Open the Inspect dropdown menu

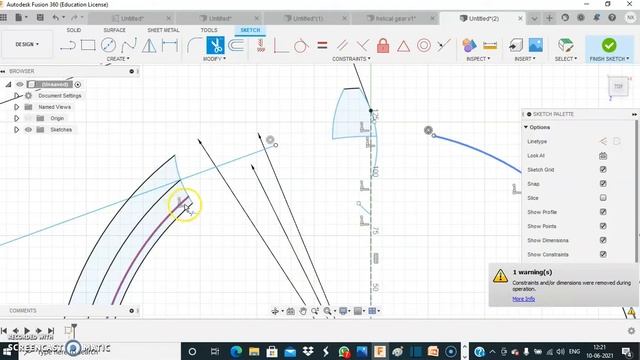pyautogui.click(x=478, y=59)
